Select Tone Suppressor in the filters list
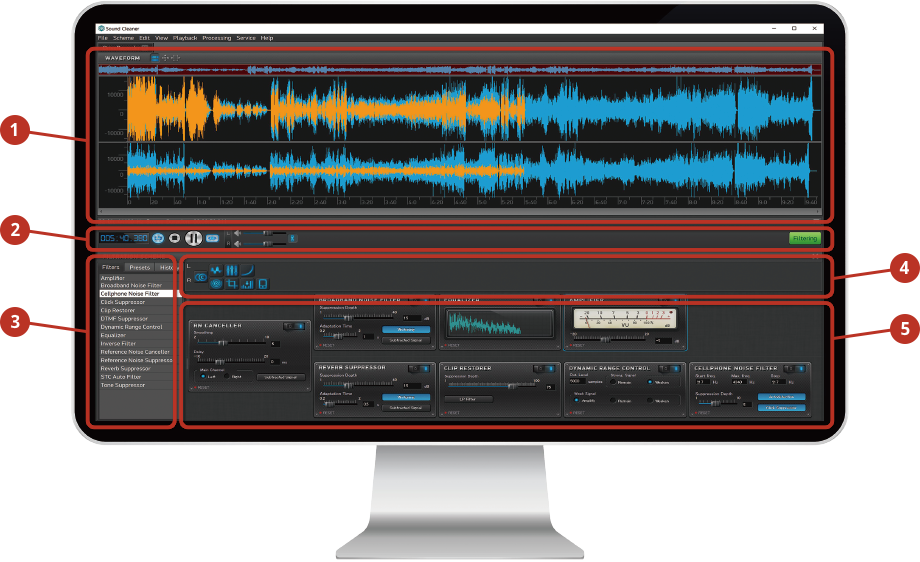 pyautogui.click(x=136, y=385)
